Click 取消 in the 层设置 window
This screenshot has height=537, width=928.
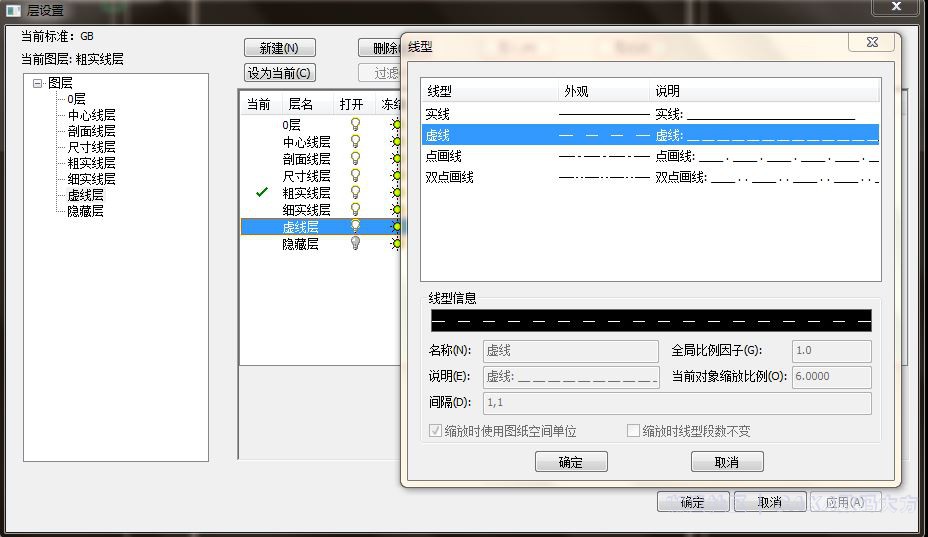tap(770, 502)
